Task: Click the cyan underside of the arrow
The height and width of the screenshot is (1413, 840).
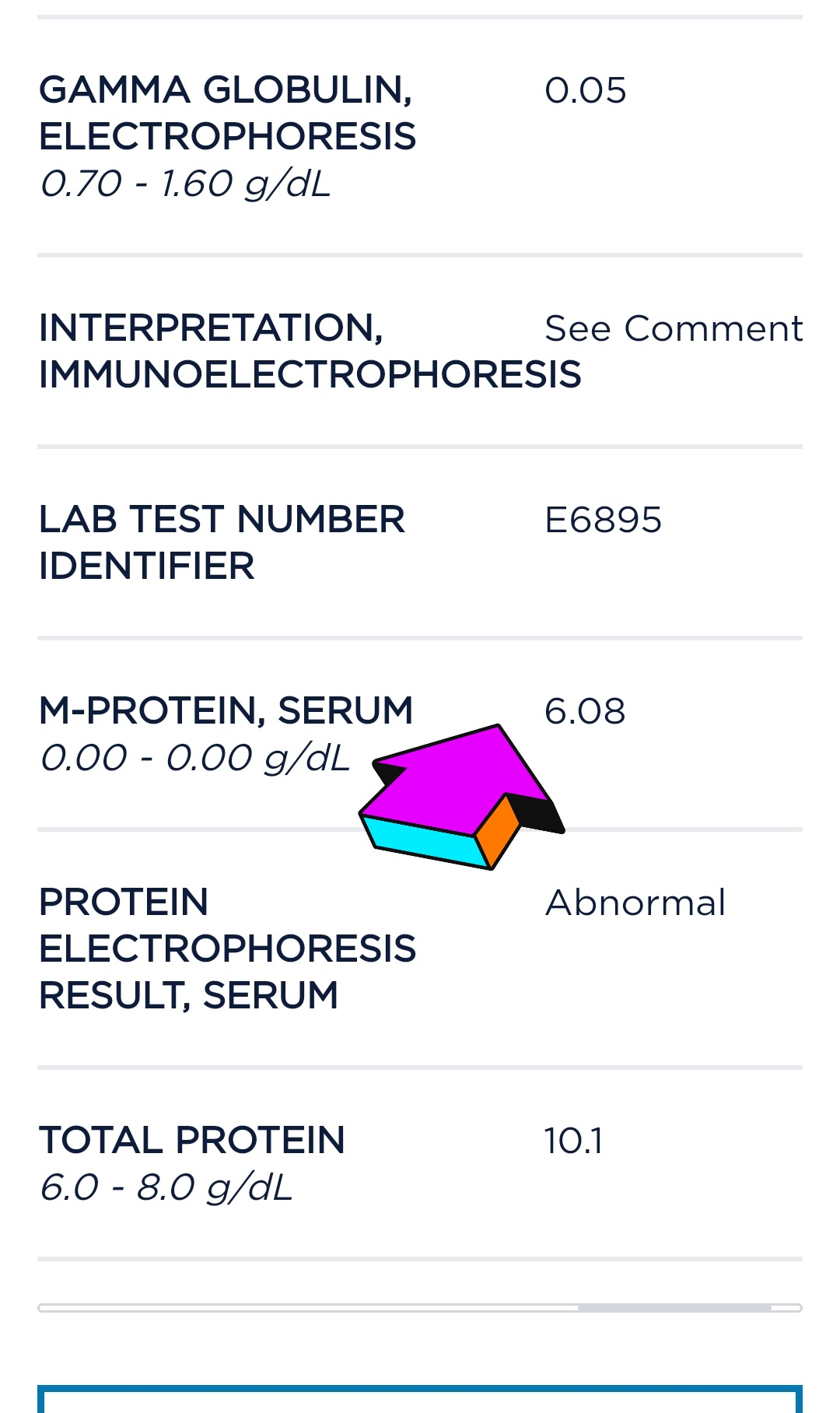Action: click(x=420, y=840)
